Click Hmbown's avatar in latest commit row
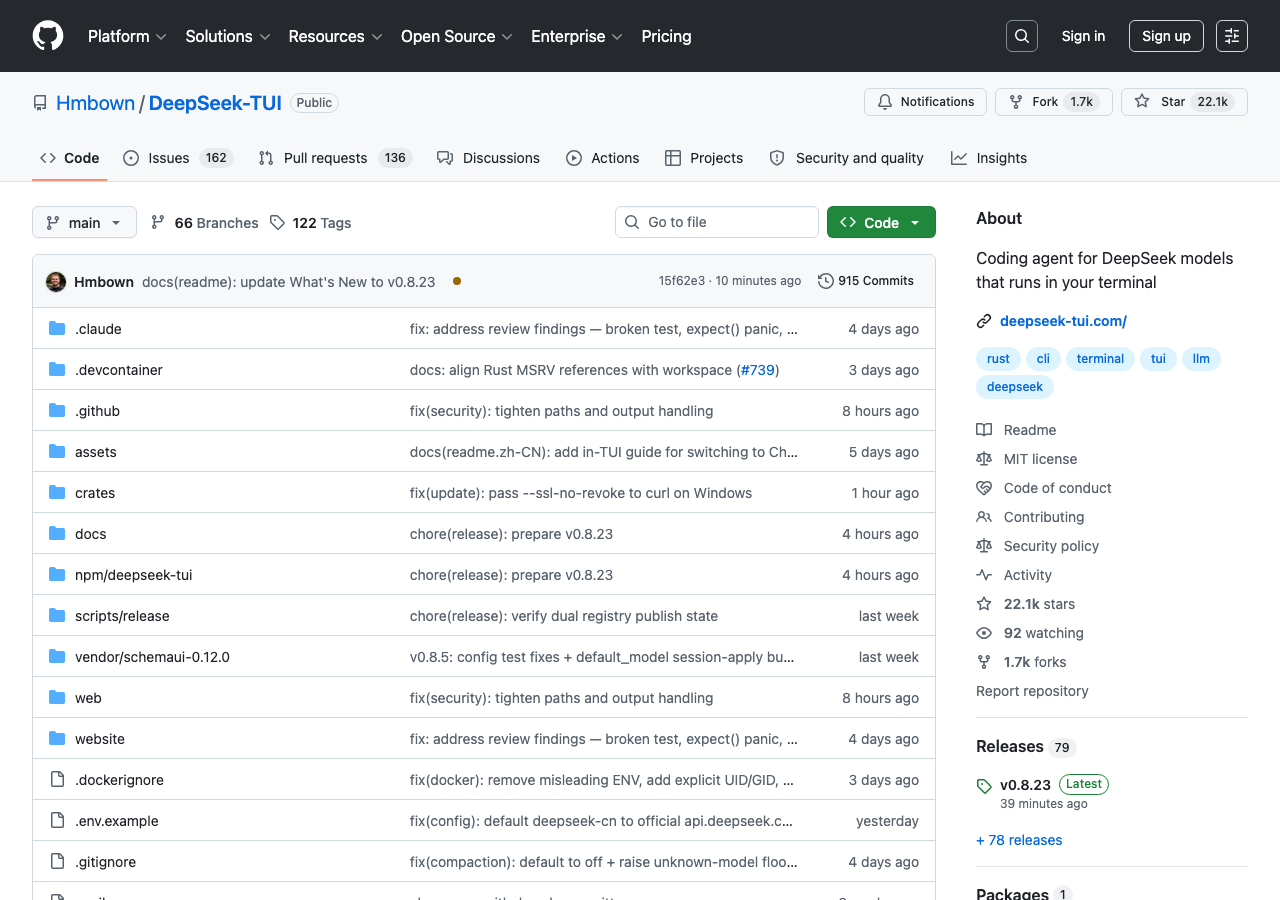Screen dimensions: 1280x900 56,282
